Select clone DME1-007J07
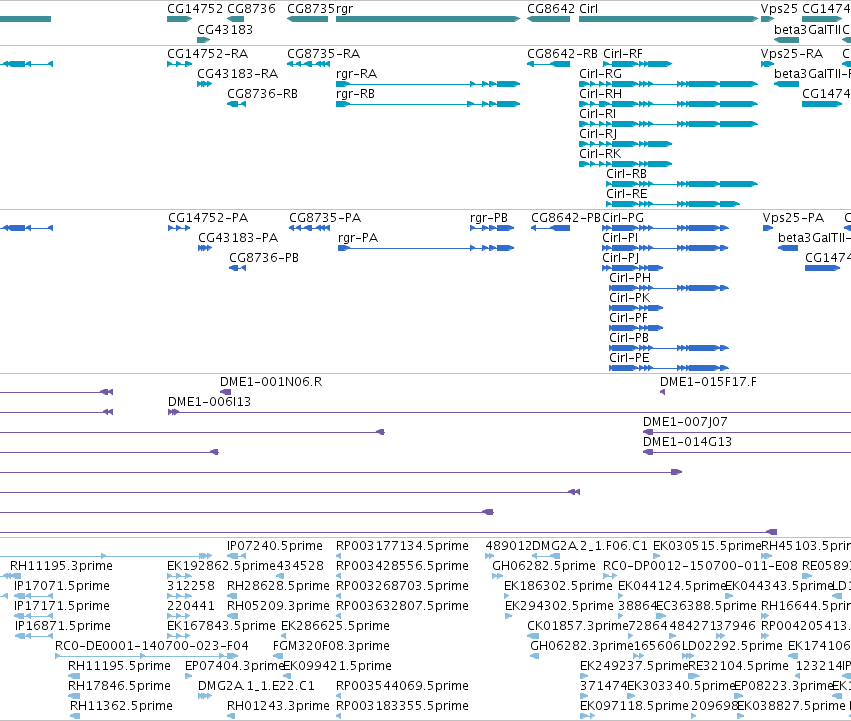The height and width of the screenshot is (721, 851). click(x=747, y=432)
